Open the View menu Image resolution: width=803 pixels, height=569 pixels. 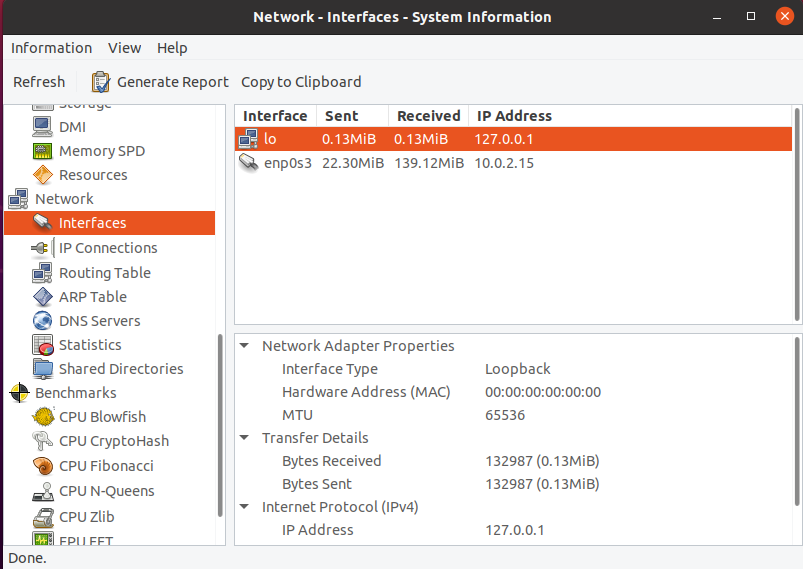[124, 48]
